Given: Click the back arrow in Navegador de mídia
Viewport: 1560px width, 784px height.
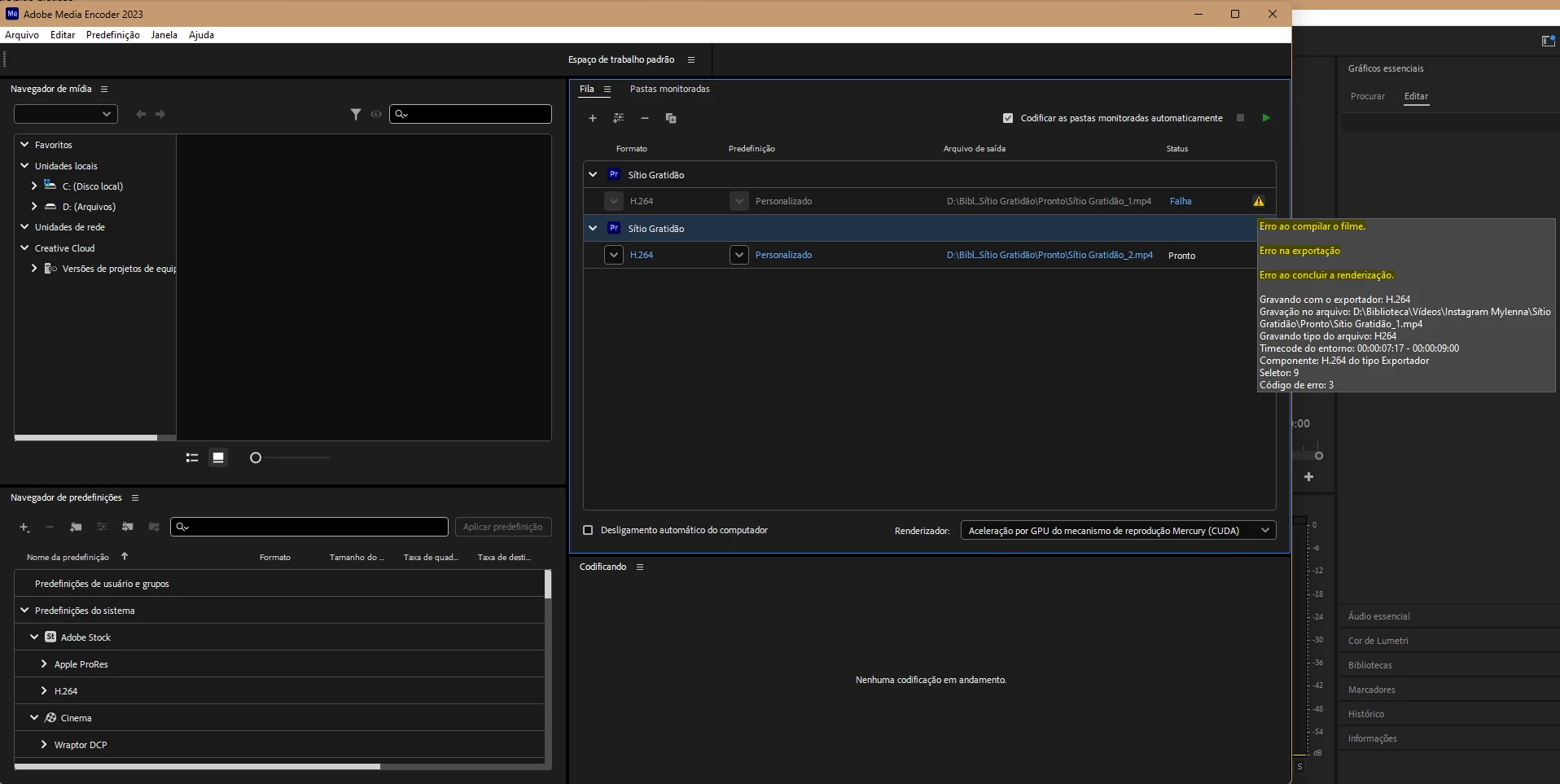Looking at the screenshot, I should tap(141, 114).
